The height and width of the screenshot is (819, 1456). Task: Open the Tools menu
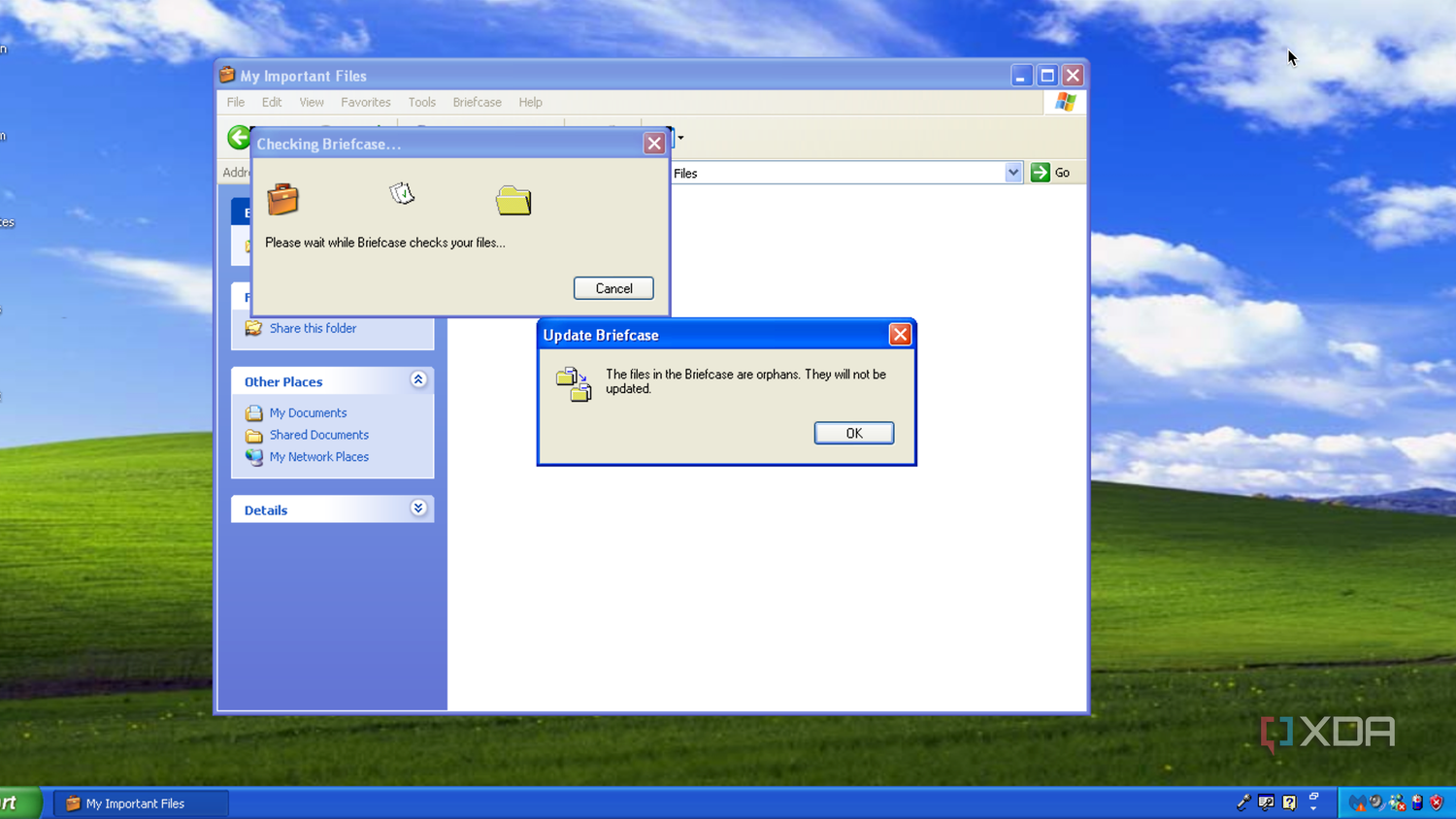421,102
